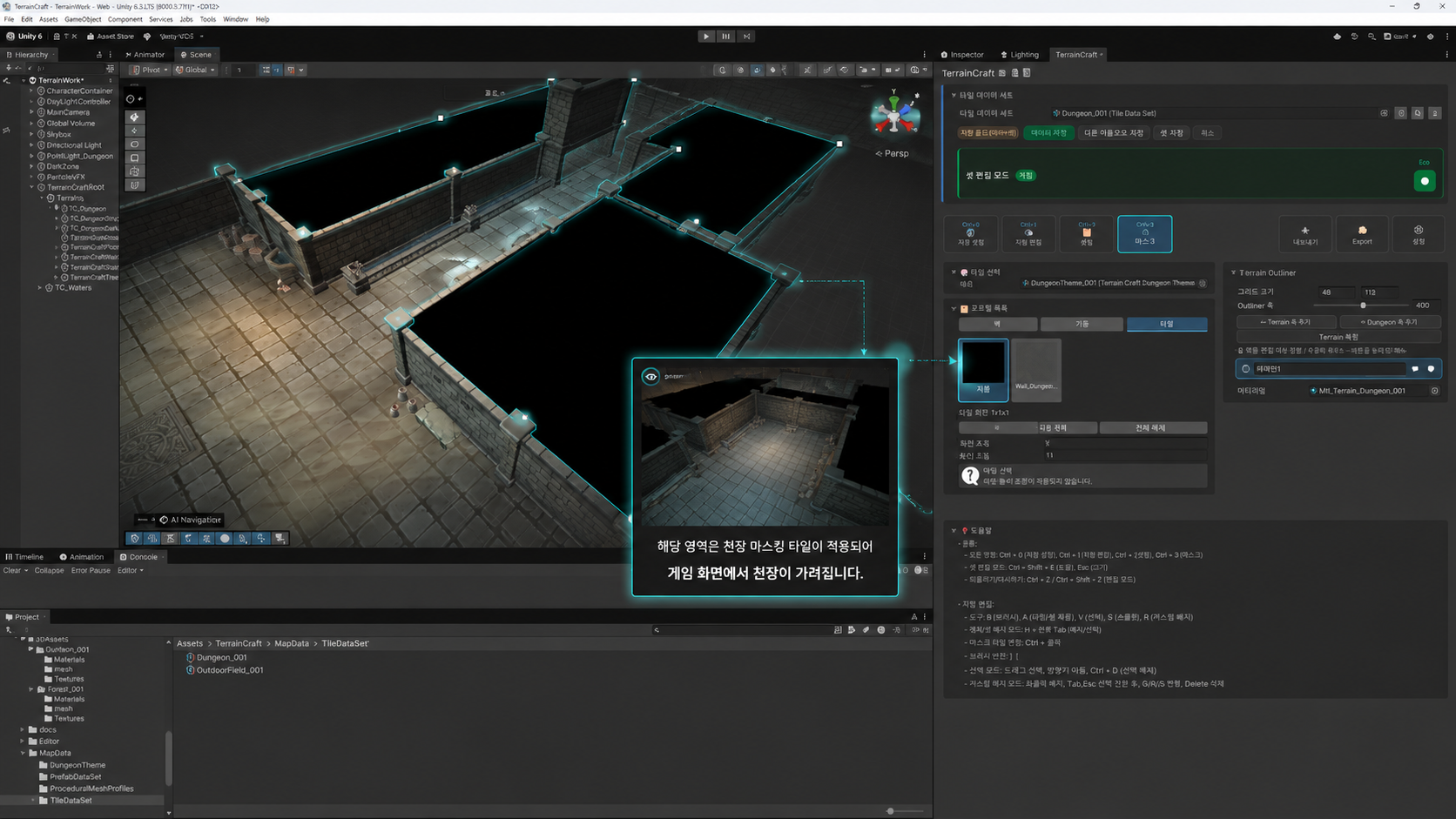The width and height of the screenshot is (1456, 819).
Task: Open the TerrainCraft settings gear button
Action: (x=1419, y=233)
